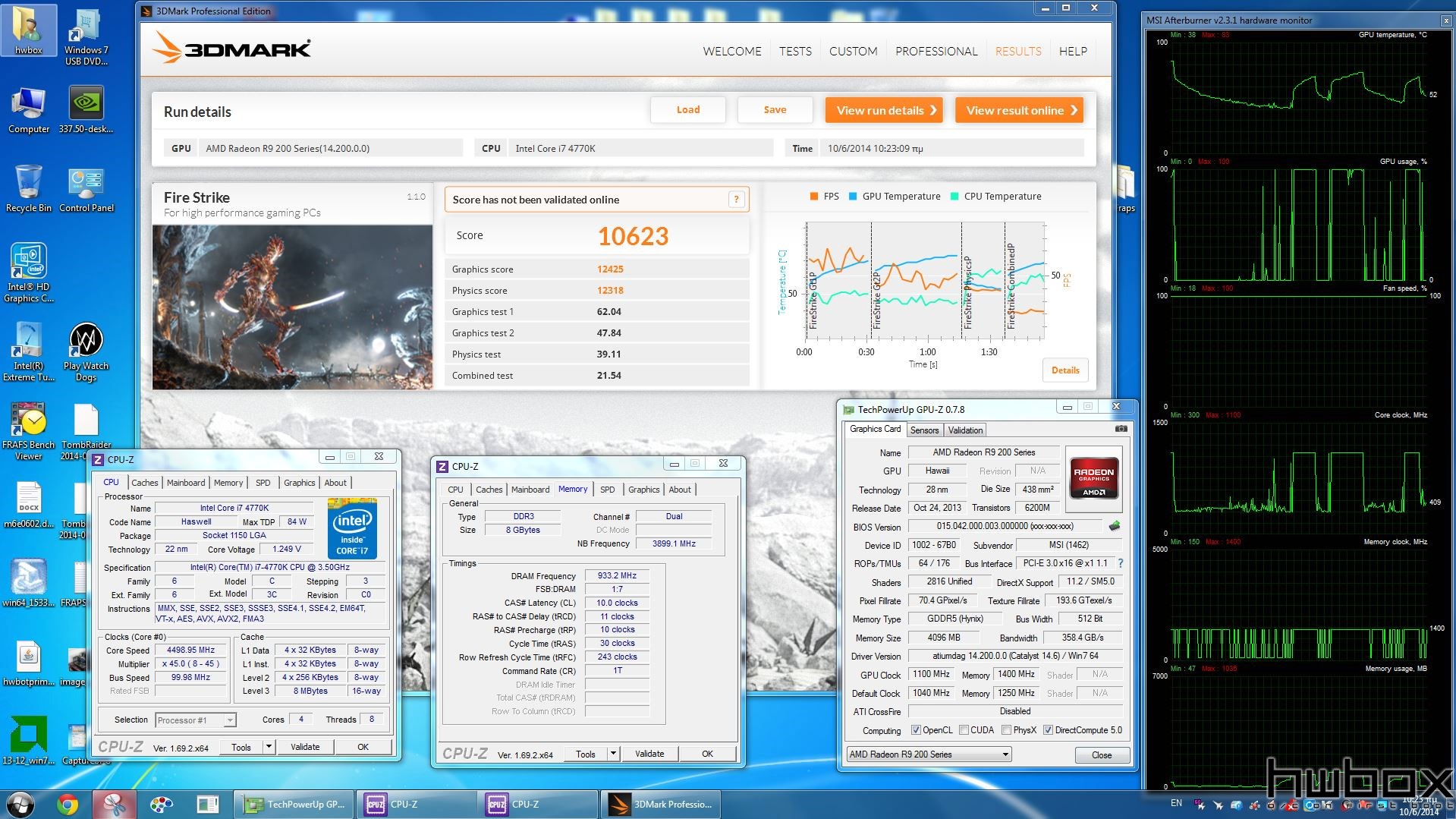The height and width of the screenshot is (819, 1456).
Task: Open the AMD Radeon R9 200 Series GPU selector dropdown
Action: [x=929, y=754]
